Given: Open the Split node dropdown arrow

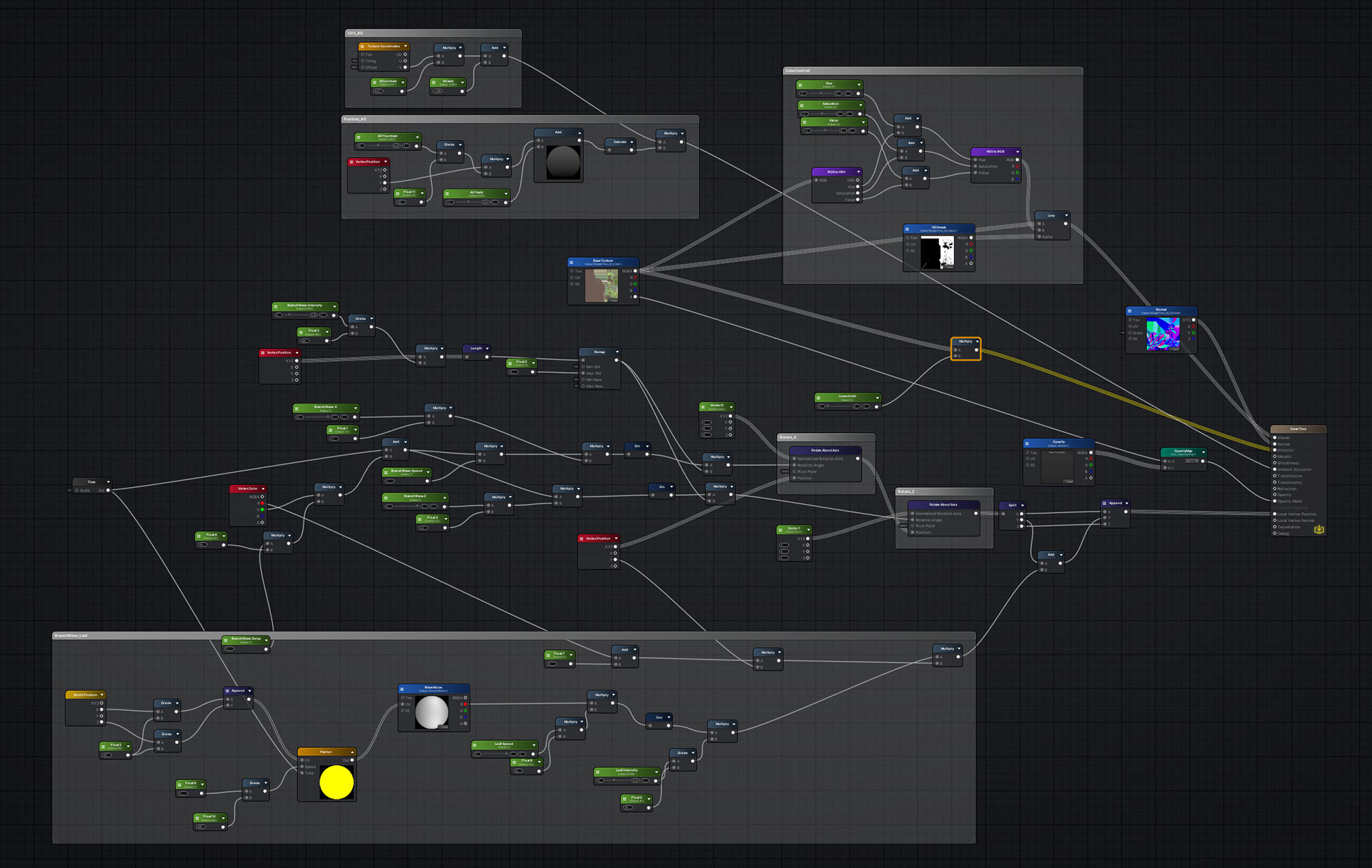Looking at the screenshot, I should click(1023, 505).
